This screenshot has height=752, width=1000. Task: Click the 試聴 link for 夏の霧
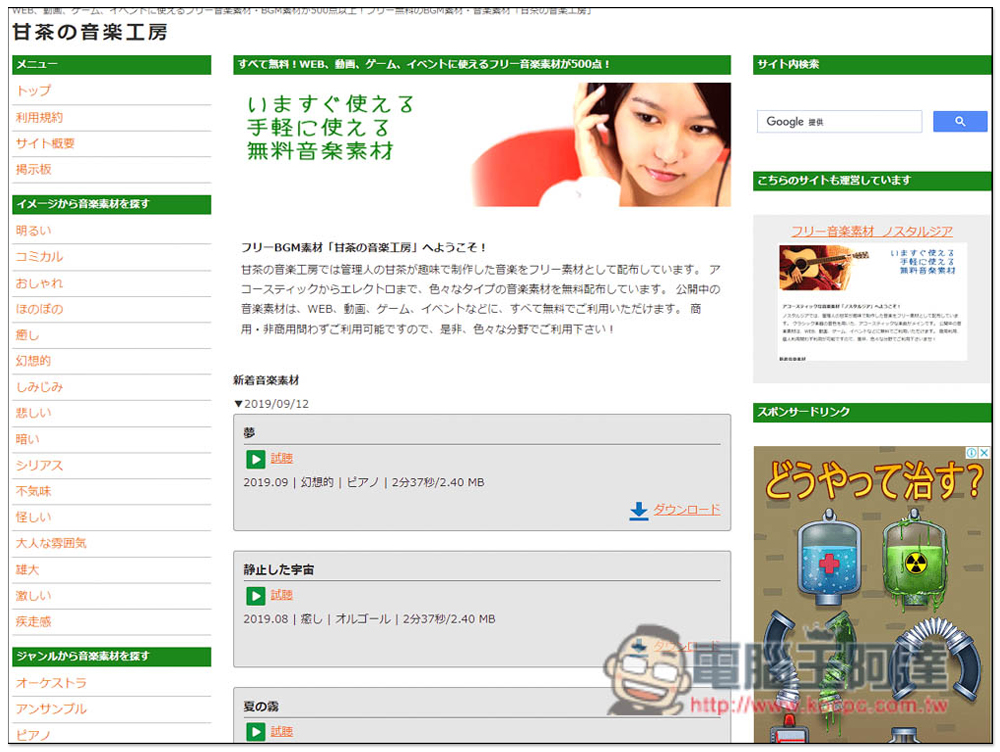click(281, 731)
